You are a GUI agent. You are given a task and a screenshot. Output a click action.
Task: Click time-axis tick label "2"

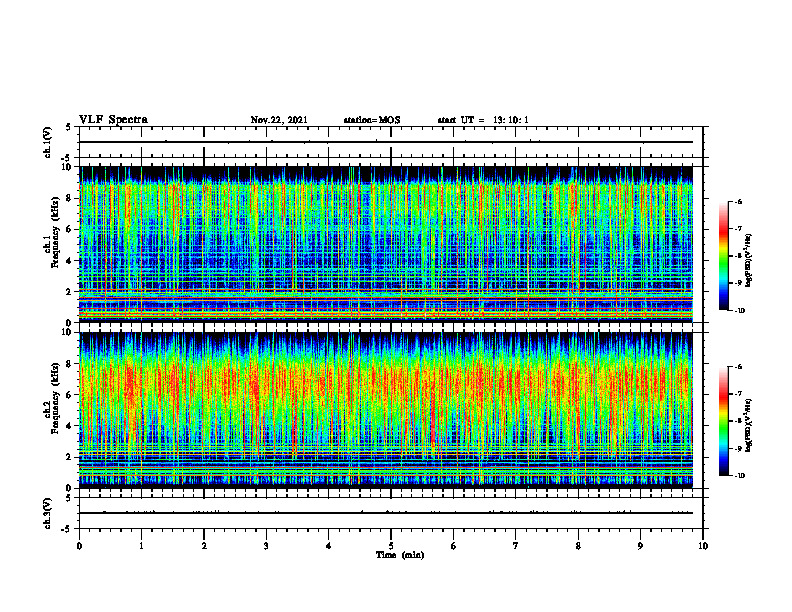pos(204,546)
